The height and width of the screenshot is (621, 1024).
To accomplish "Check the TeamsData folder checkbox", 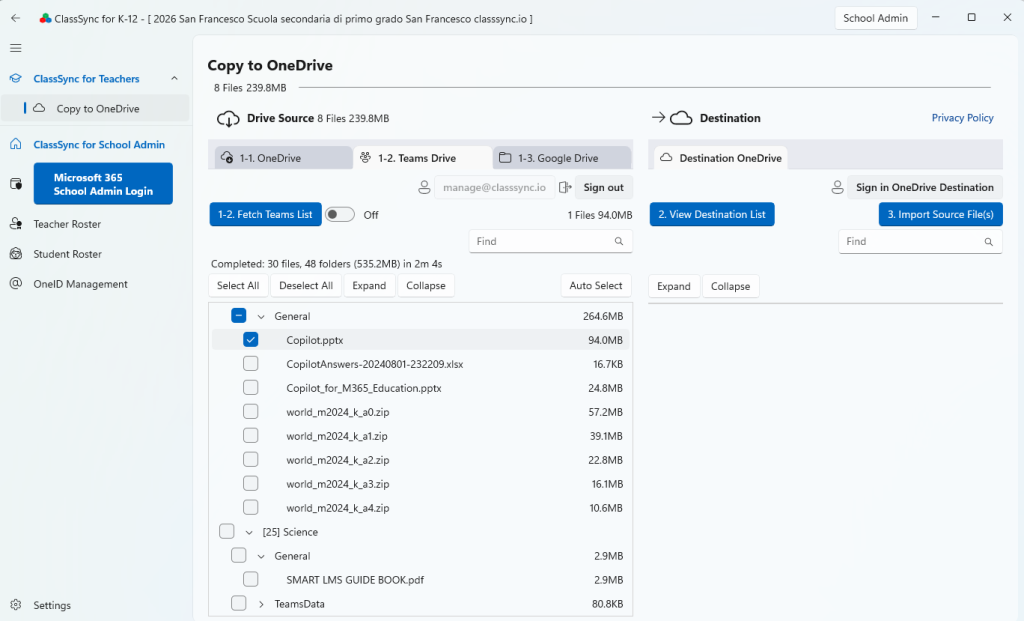I will point(238,603).
